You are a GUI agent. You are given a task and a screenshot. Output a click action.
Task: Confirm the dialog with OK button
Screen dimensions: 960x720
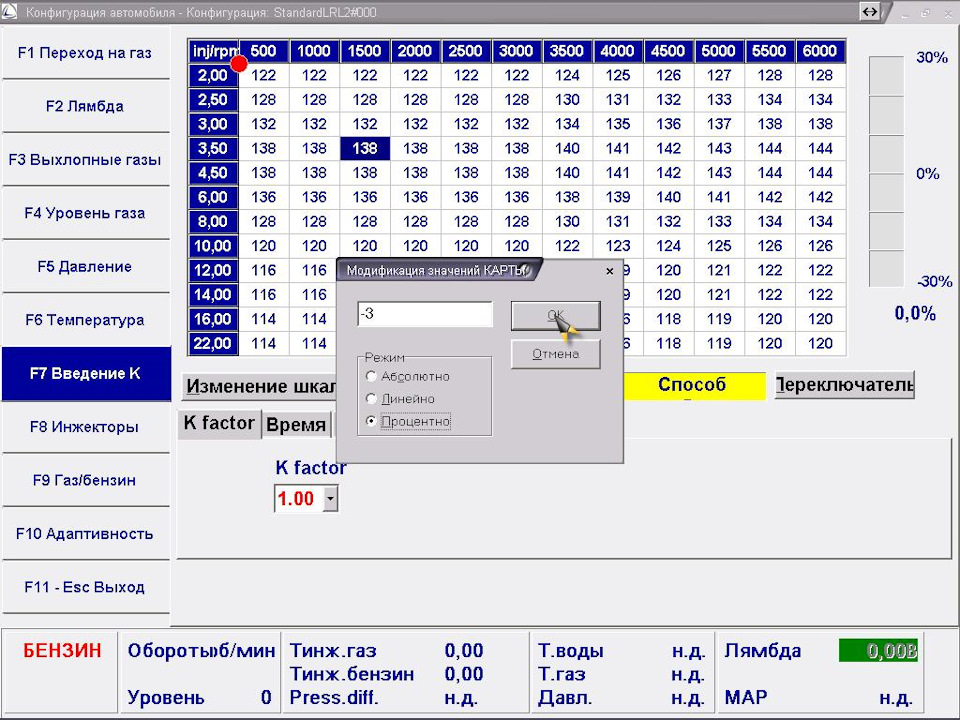(555, 315)
